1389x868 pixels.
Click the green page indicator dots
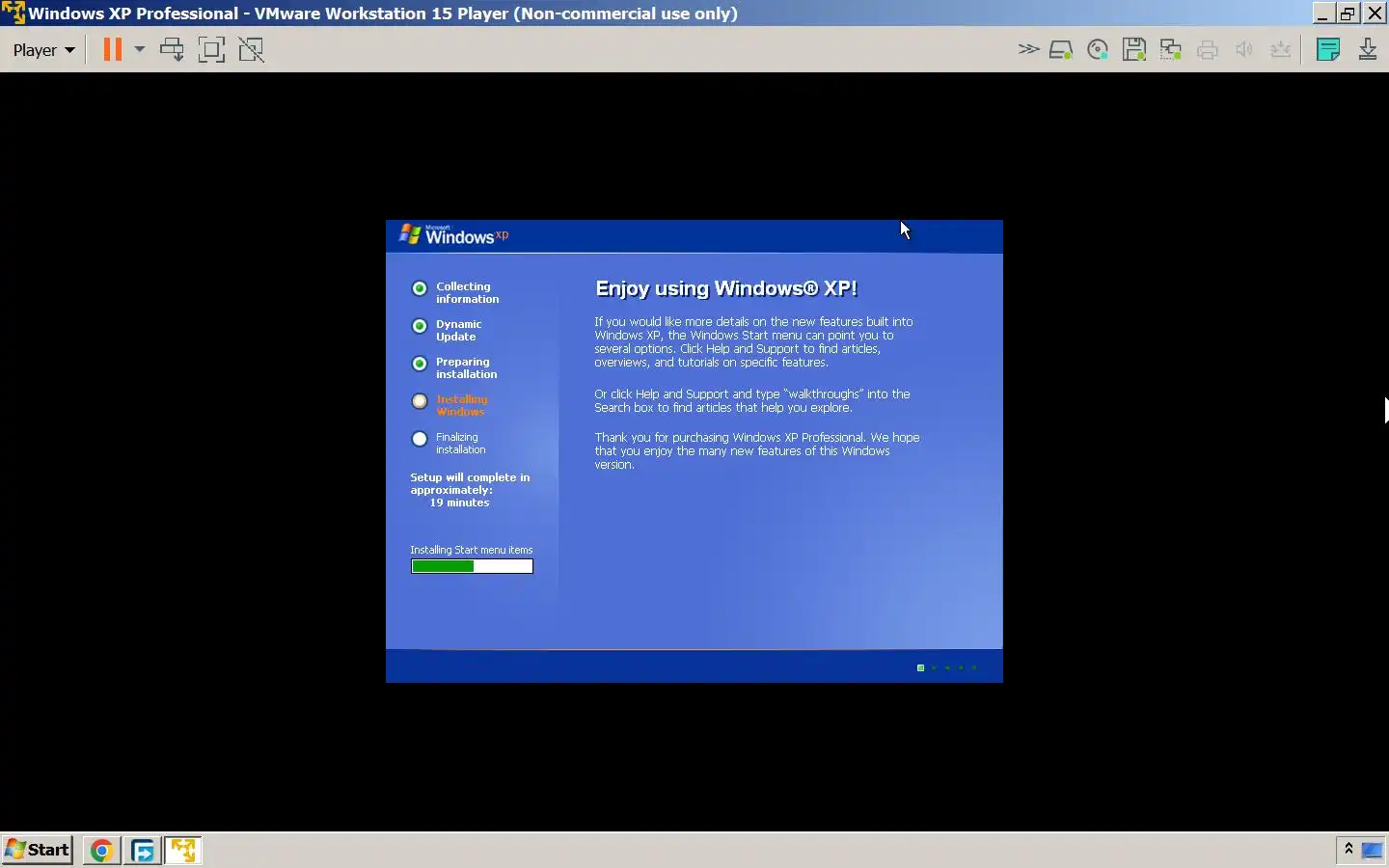click(947, 667)
